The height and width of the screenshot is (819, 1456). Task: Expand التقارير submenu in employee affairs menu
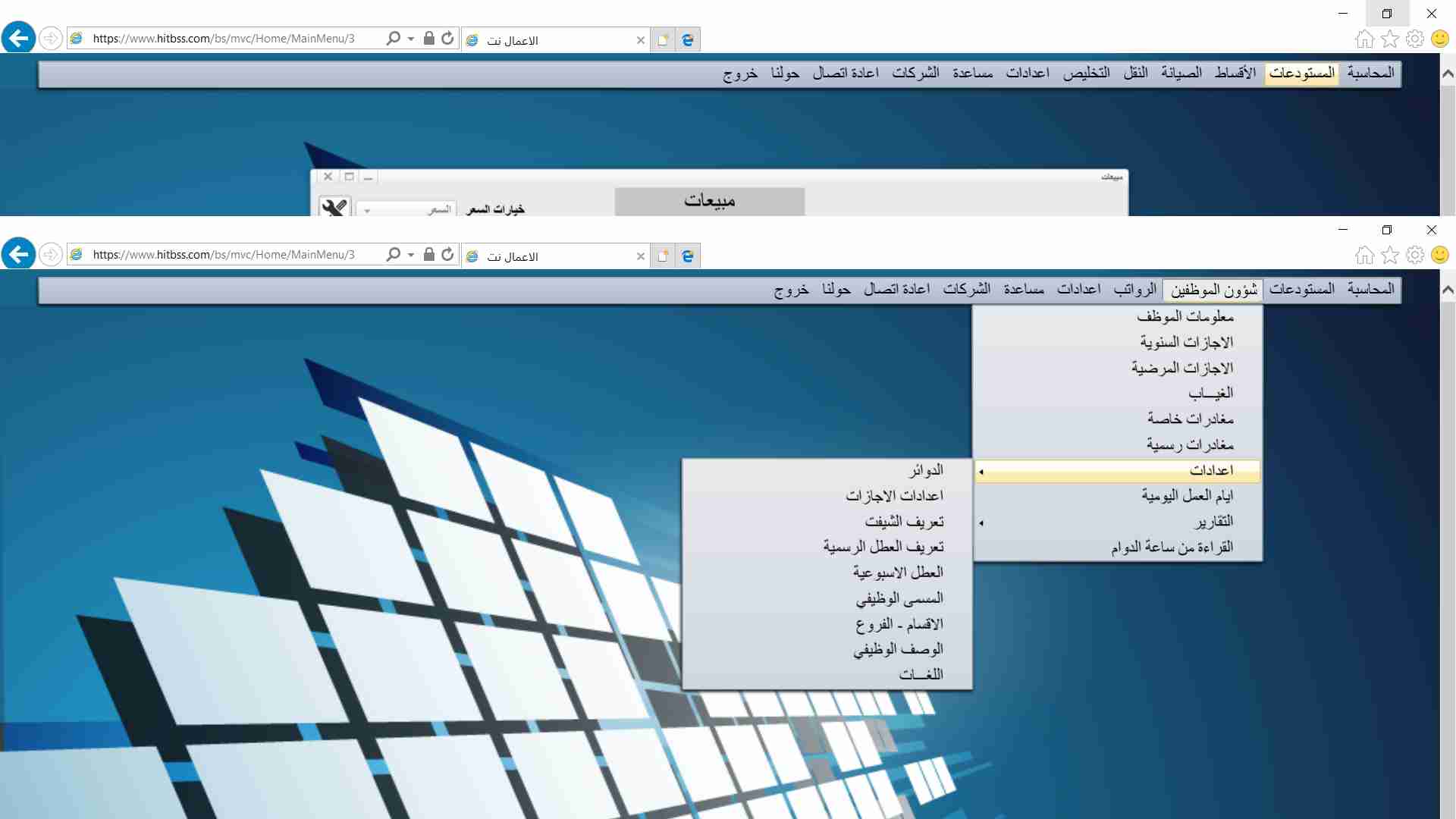click(1118, 522)
